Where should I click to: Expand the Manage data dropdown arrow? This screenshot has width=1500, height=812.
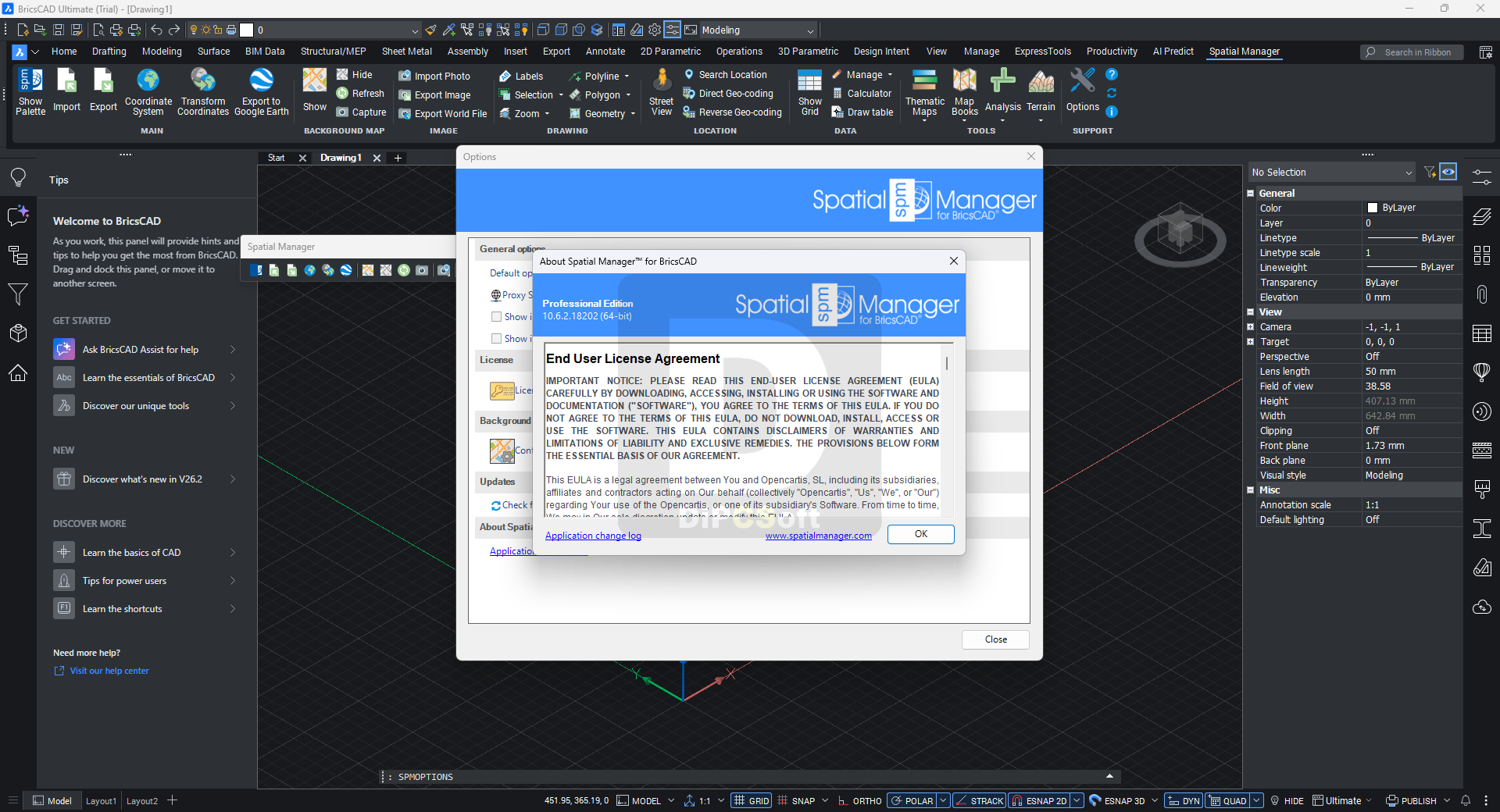click(x=890, y=75)
